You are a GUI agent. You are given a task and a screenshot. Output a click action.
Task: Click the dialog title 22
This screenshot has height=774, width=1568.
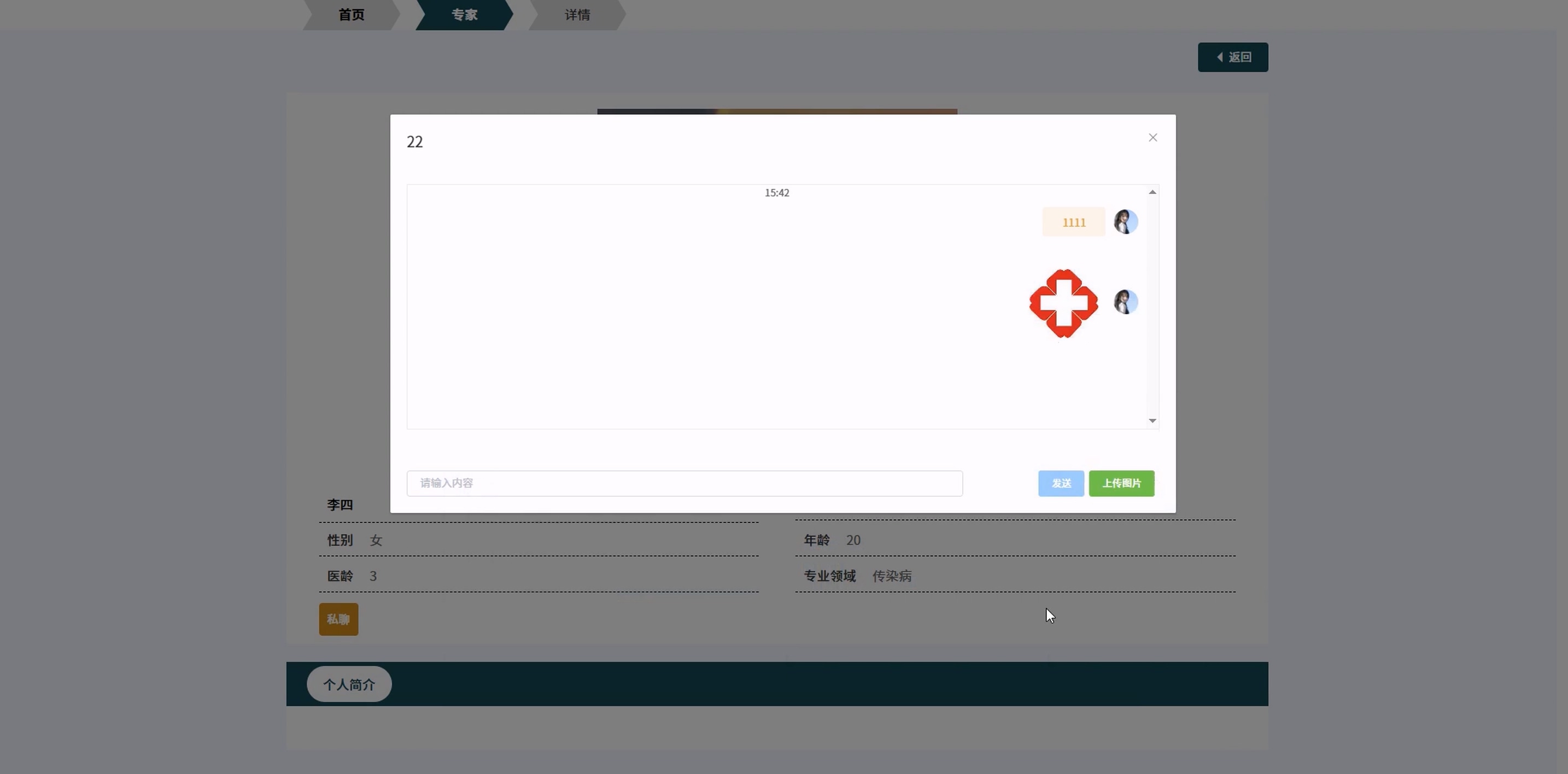(414, 142)
